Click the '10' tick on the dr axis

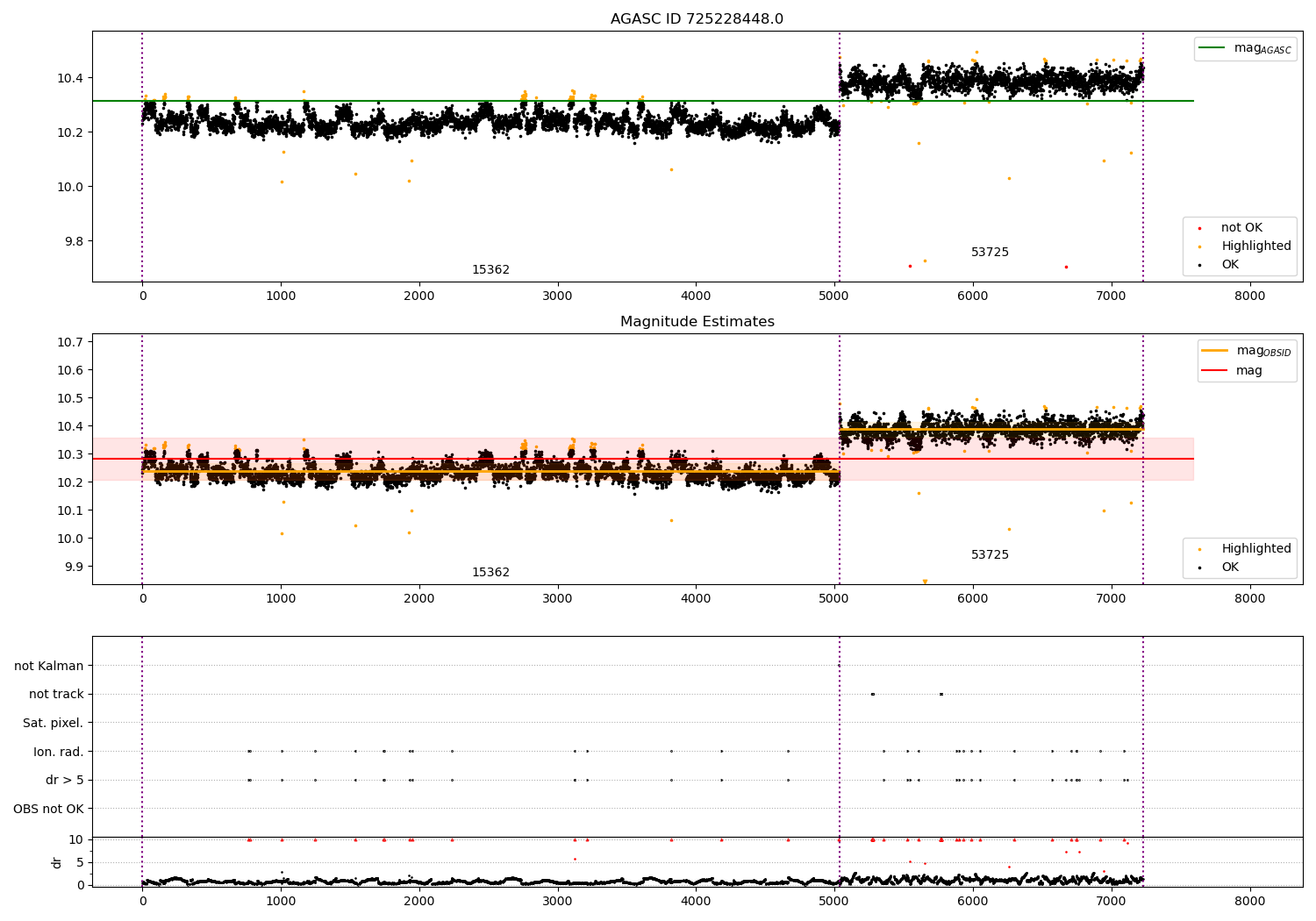point(76,840)
